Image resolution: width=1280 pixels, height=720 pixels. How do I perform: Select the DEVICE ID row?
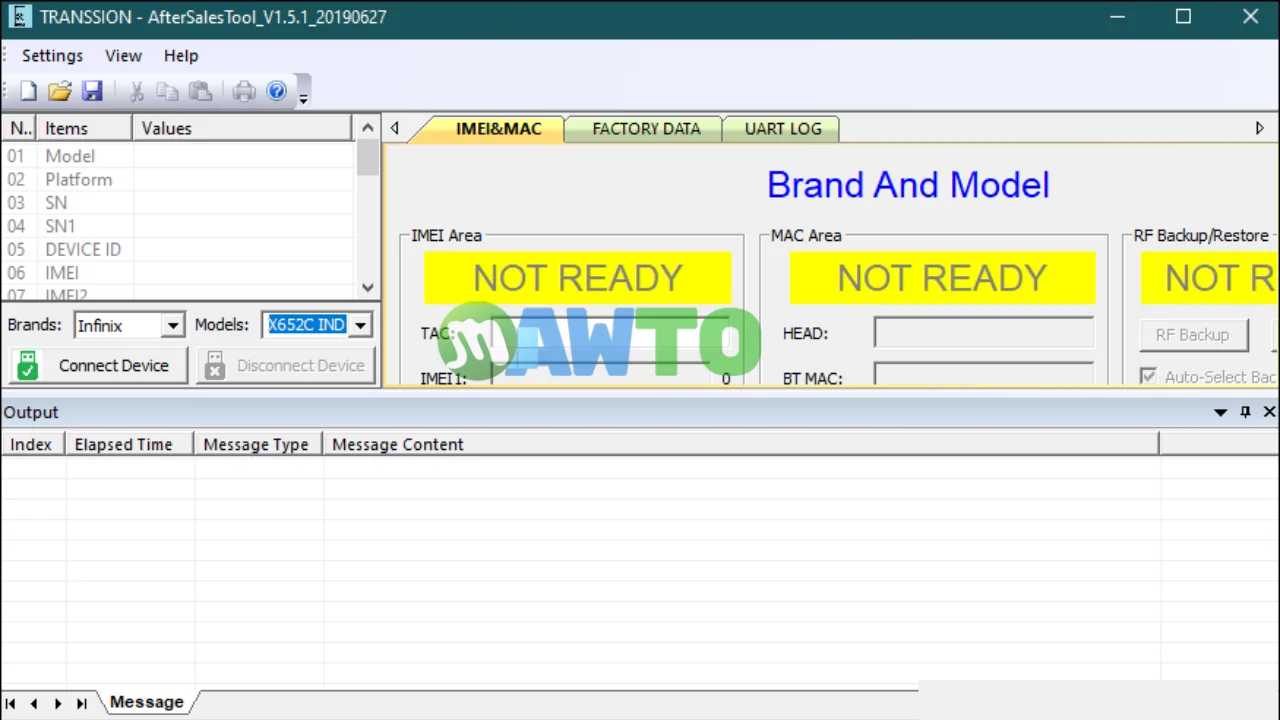coord(178,249)
